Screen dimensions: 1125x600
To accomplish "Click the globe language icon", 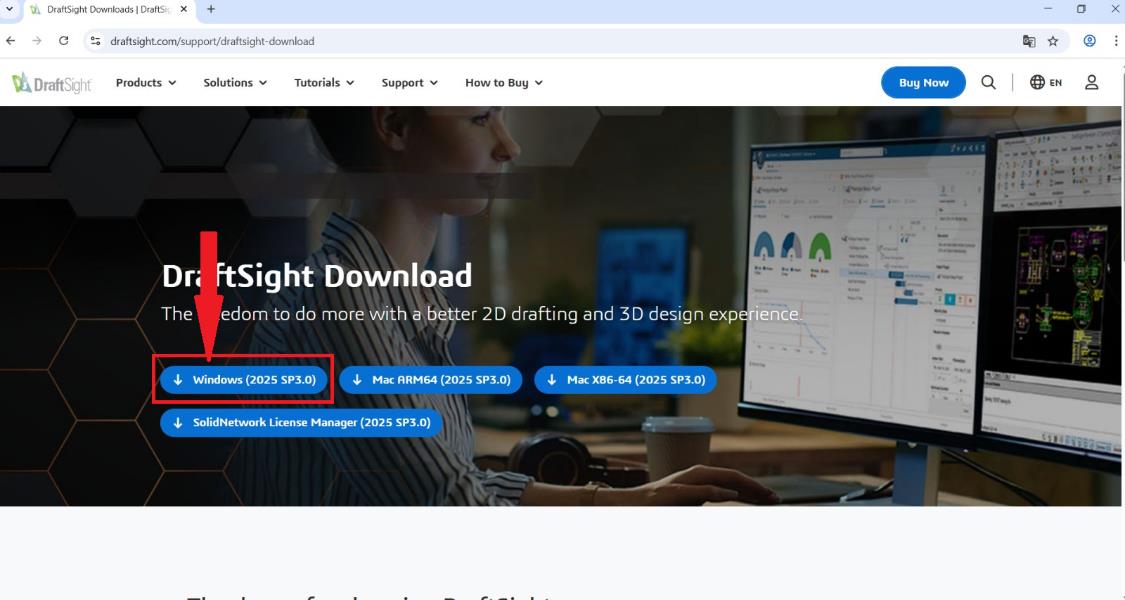I will (1037, 83).
